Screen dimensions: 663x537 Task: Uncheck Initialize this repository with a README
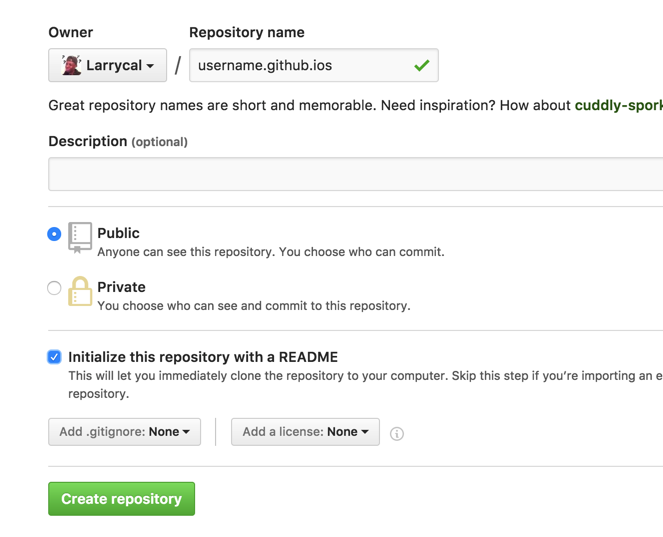54,357
